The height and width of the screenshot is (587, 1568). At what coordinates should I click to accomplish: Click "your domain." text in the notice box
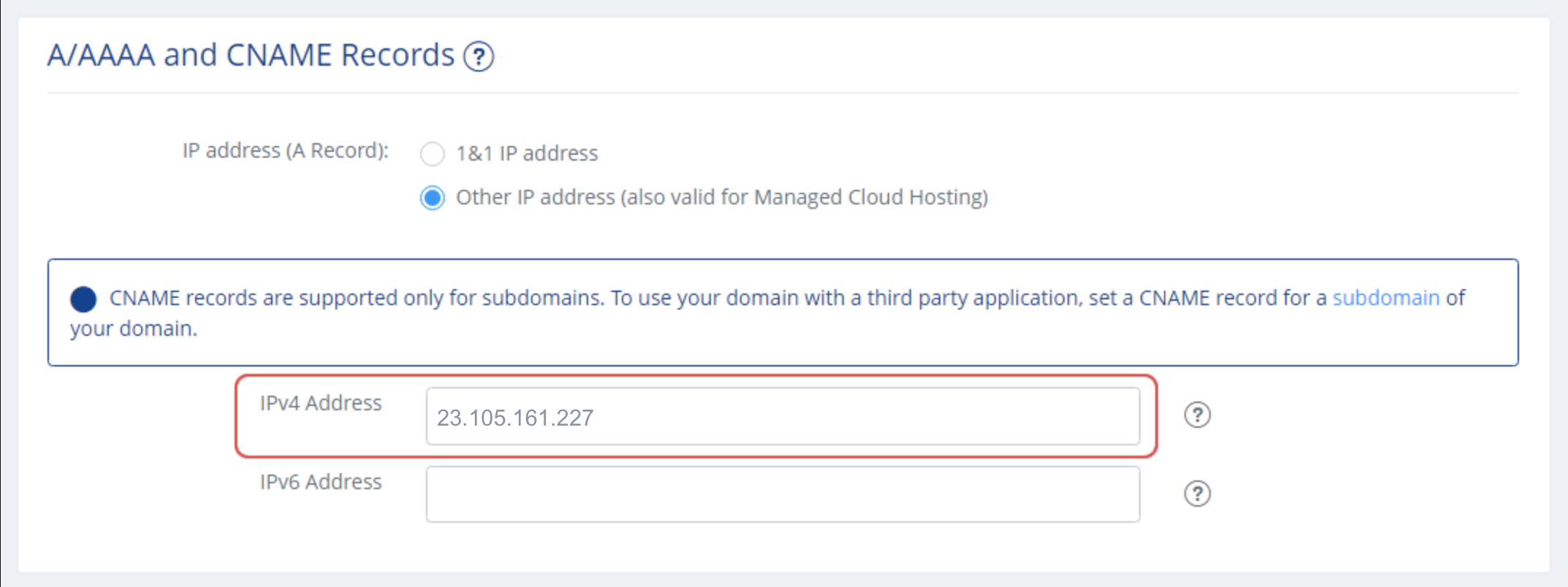pos(134,329)
